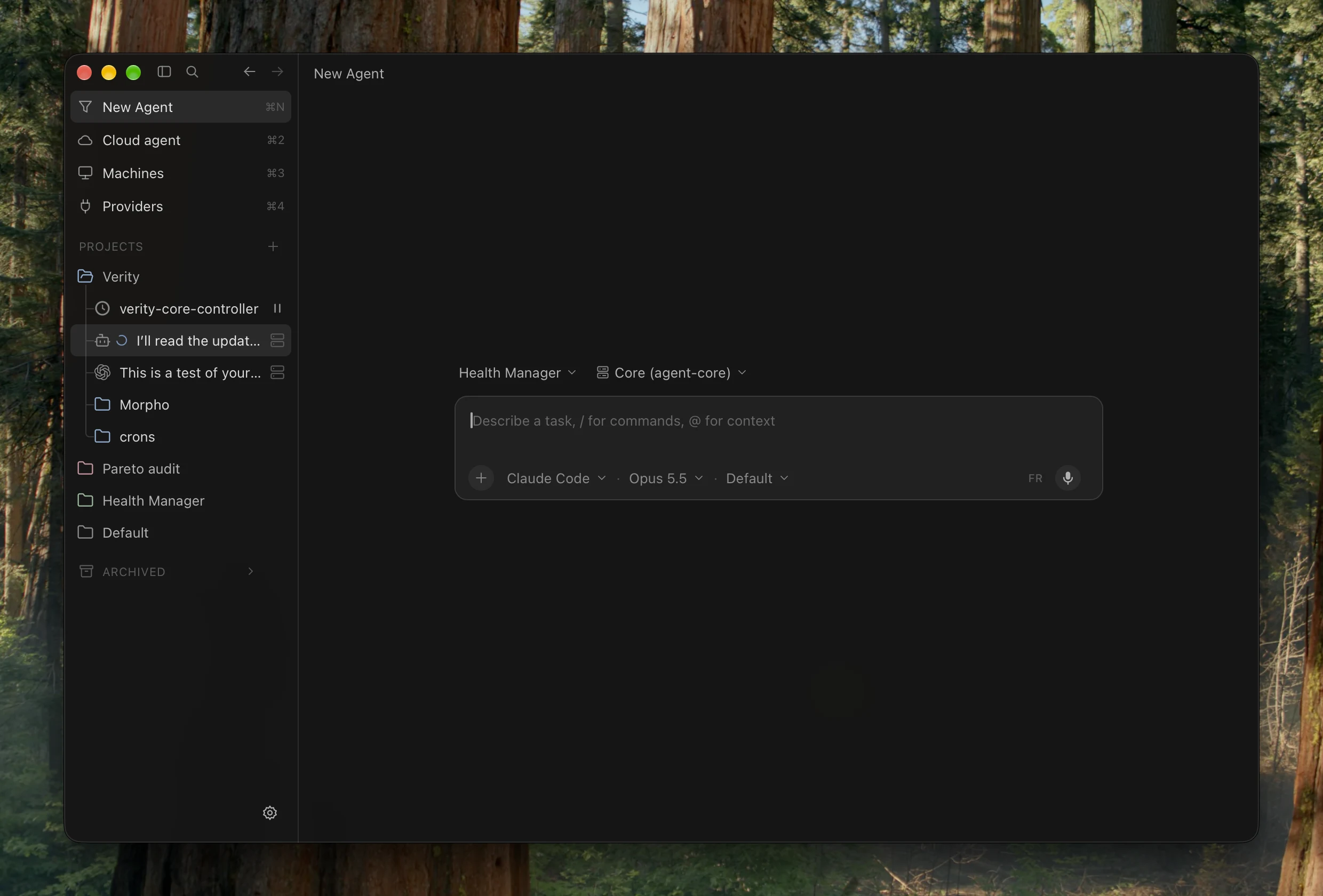Click the OpenAI icon on "This is a test..."
The width and height of the screenshot is (1323, 896).
click(x=102, y=373)
